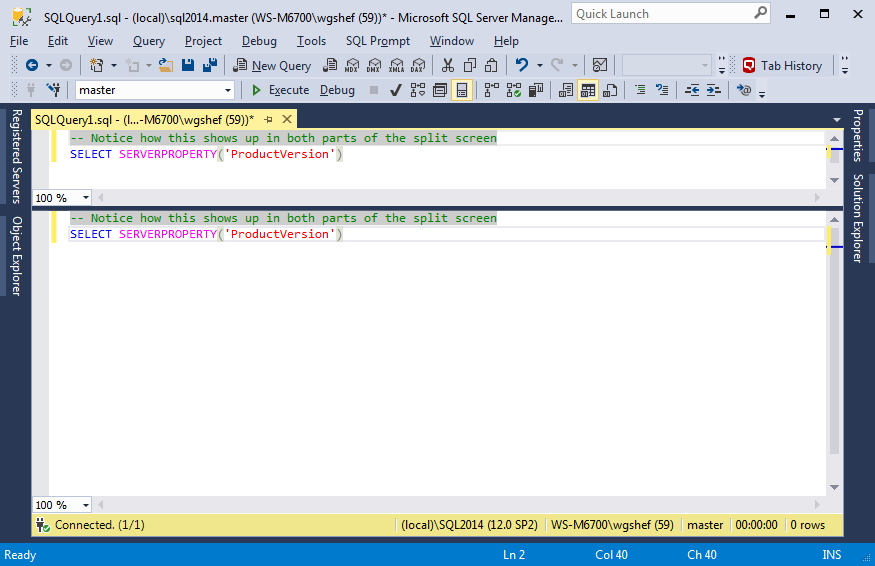
Task: Uncomment the selected lines
Action: 662,90
